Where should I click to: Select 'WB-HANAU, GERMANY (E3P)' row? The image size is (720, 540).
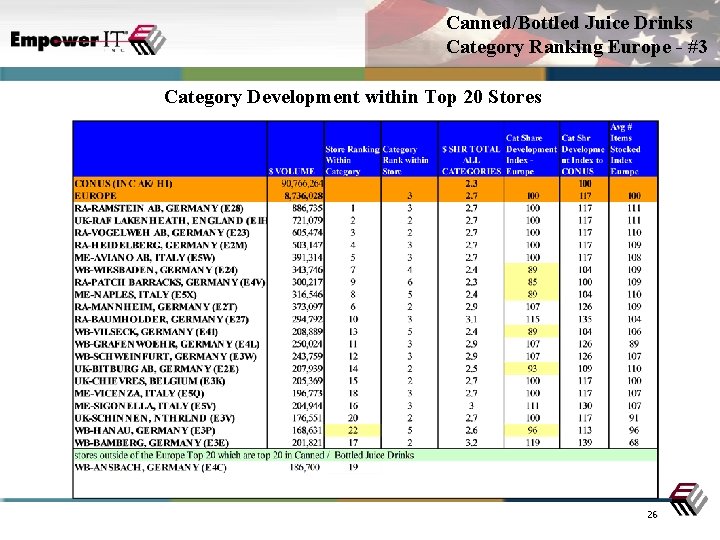[365, 431]
